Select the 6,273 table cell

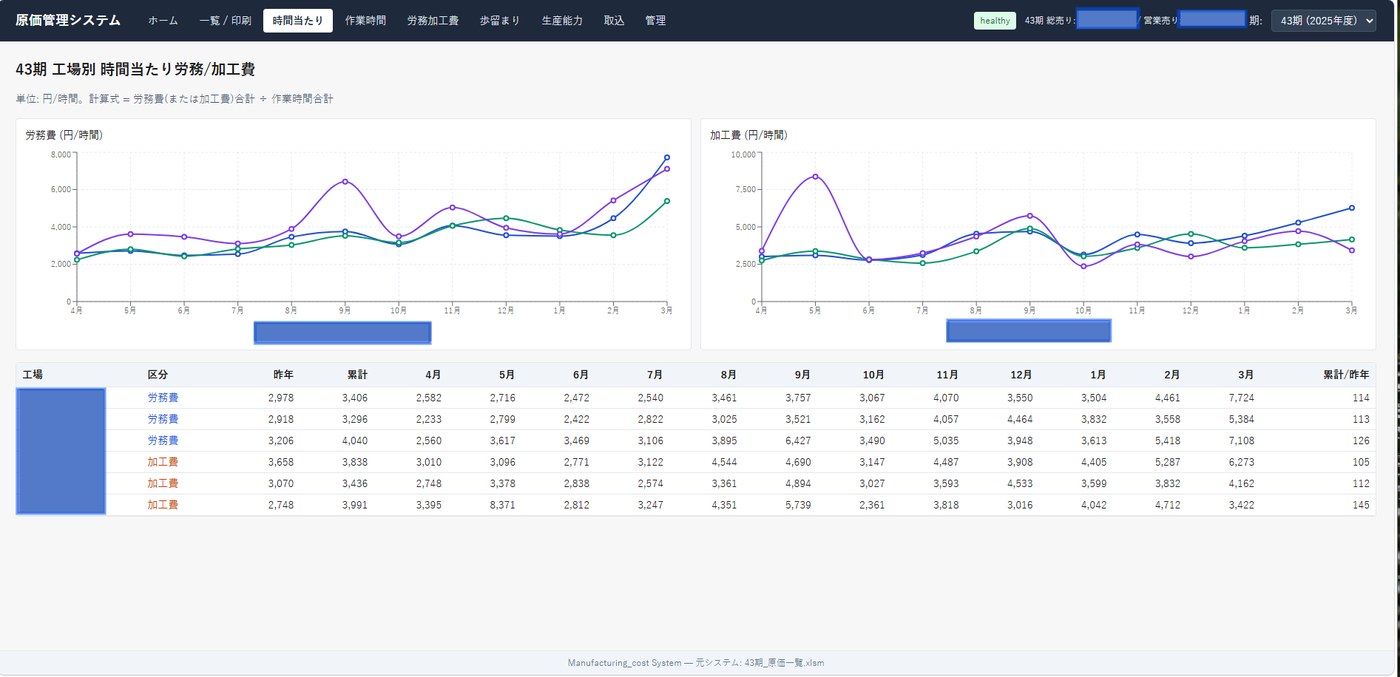(x=1240, y=462)
